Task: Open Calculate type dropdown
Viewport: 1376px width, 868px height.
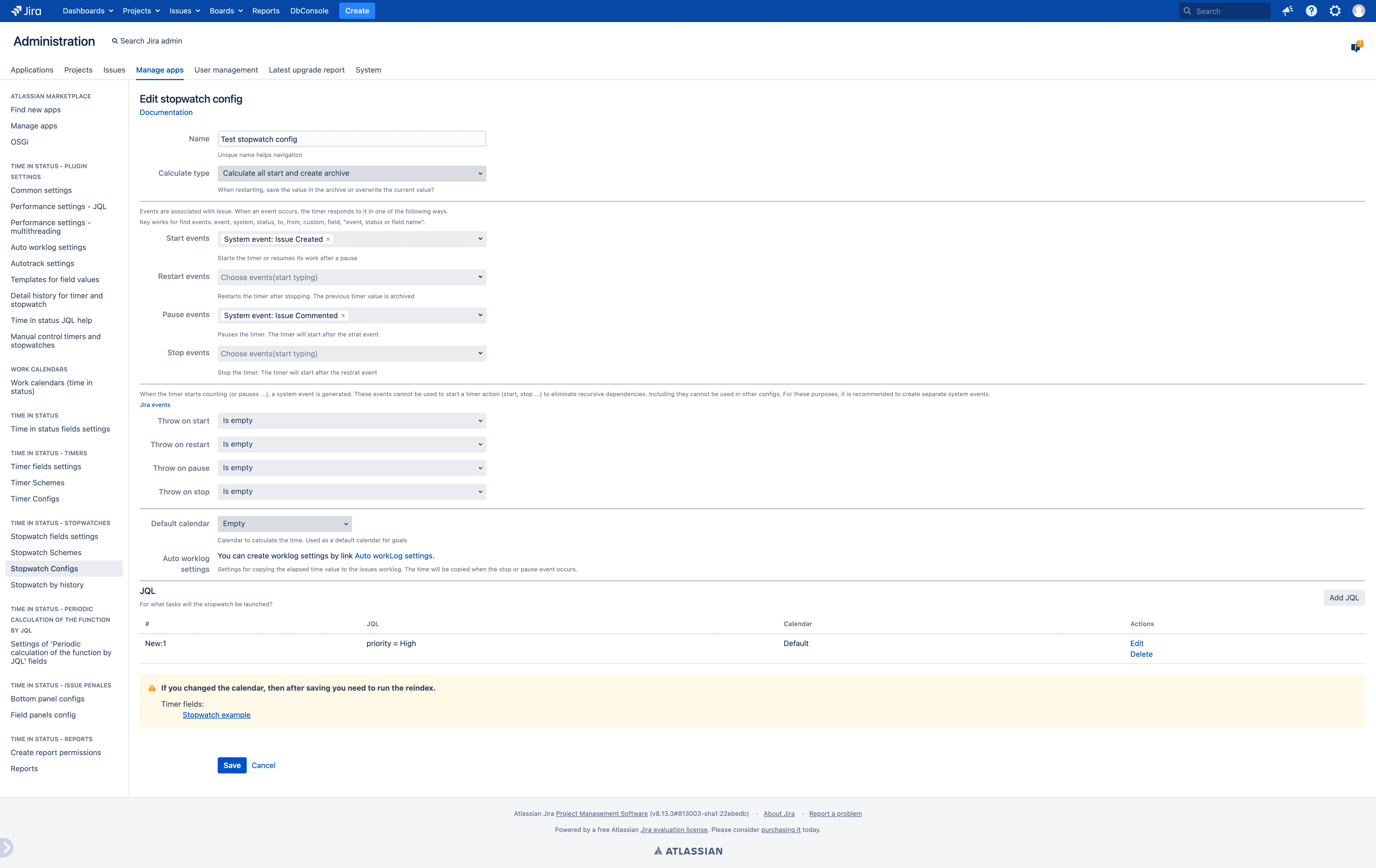Action: [352, 173]
